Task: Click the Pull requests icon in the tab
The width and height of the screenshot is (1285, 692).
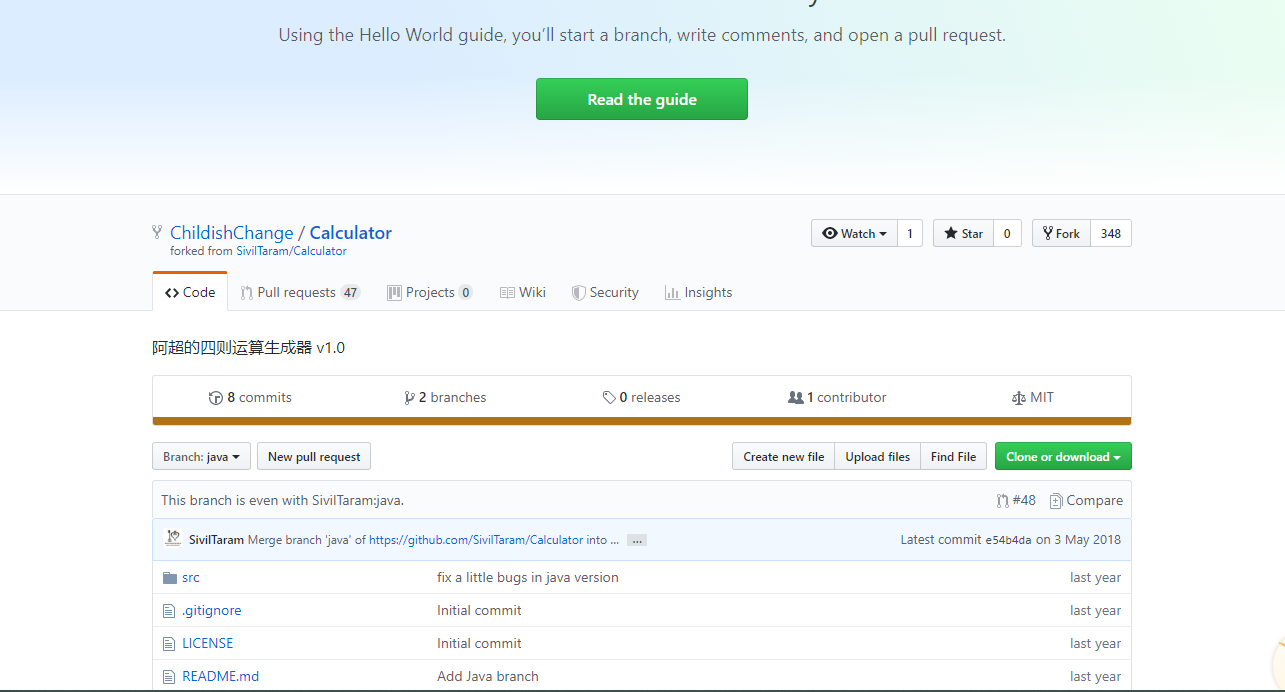Action: (246, 292)
